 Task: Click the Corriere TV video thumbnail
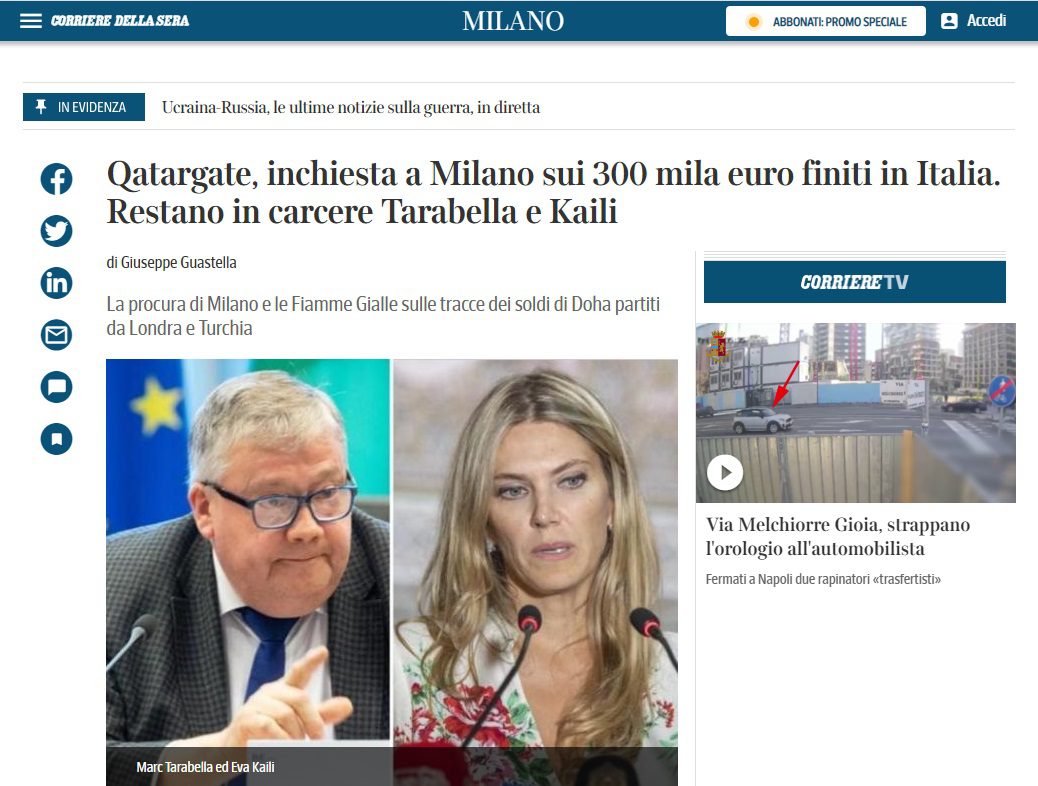[855, 413]
